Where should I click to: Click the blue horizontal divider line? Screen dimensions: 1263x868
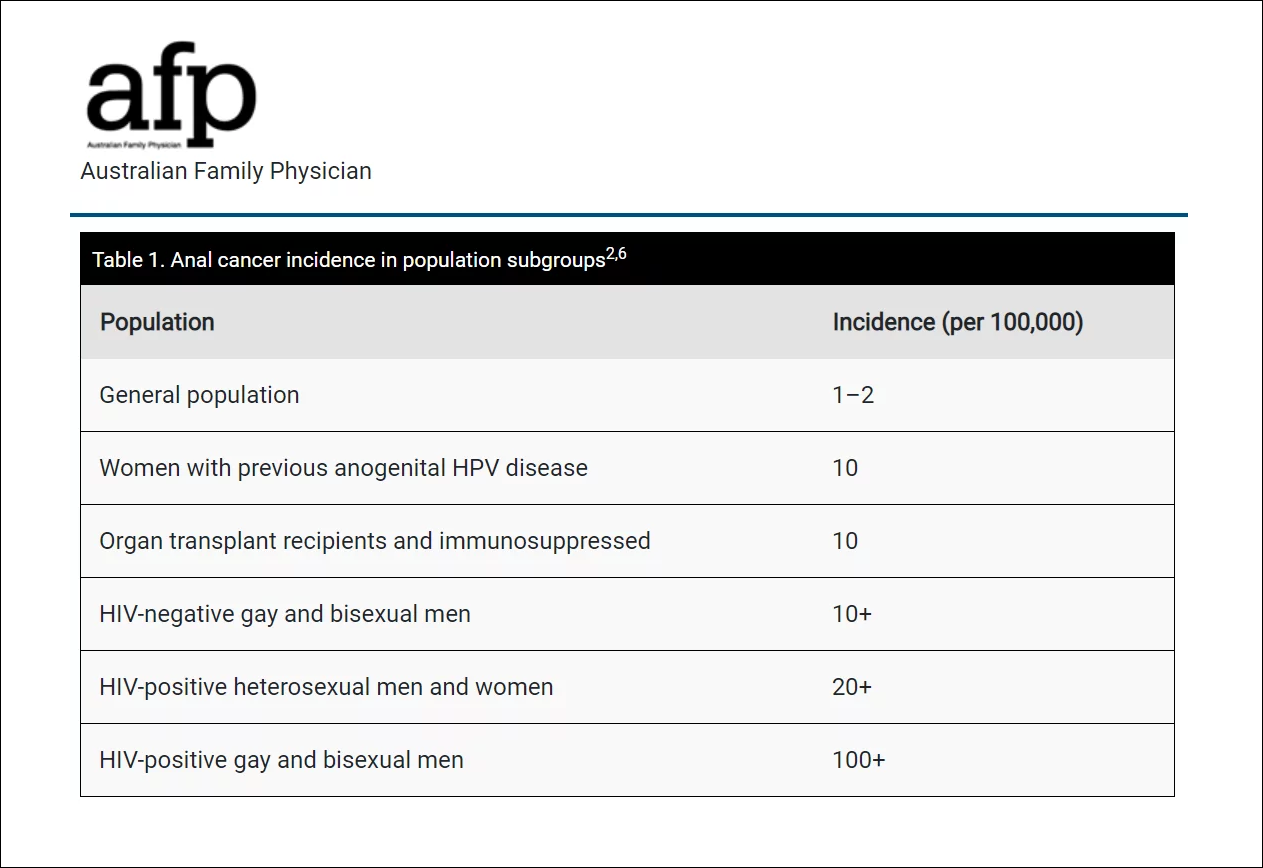point(628,215)
